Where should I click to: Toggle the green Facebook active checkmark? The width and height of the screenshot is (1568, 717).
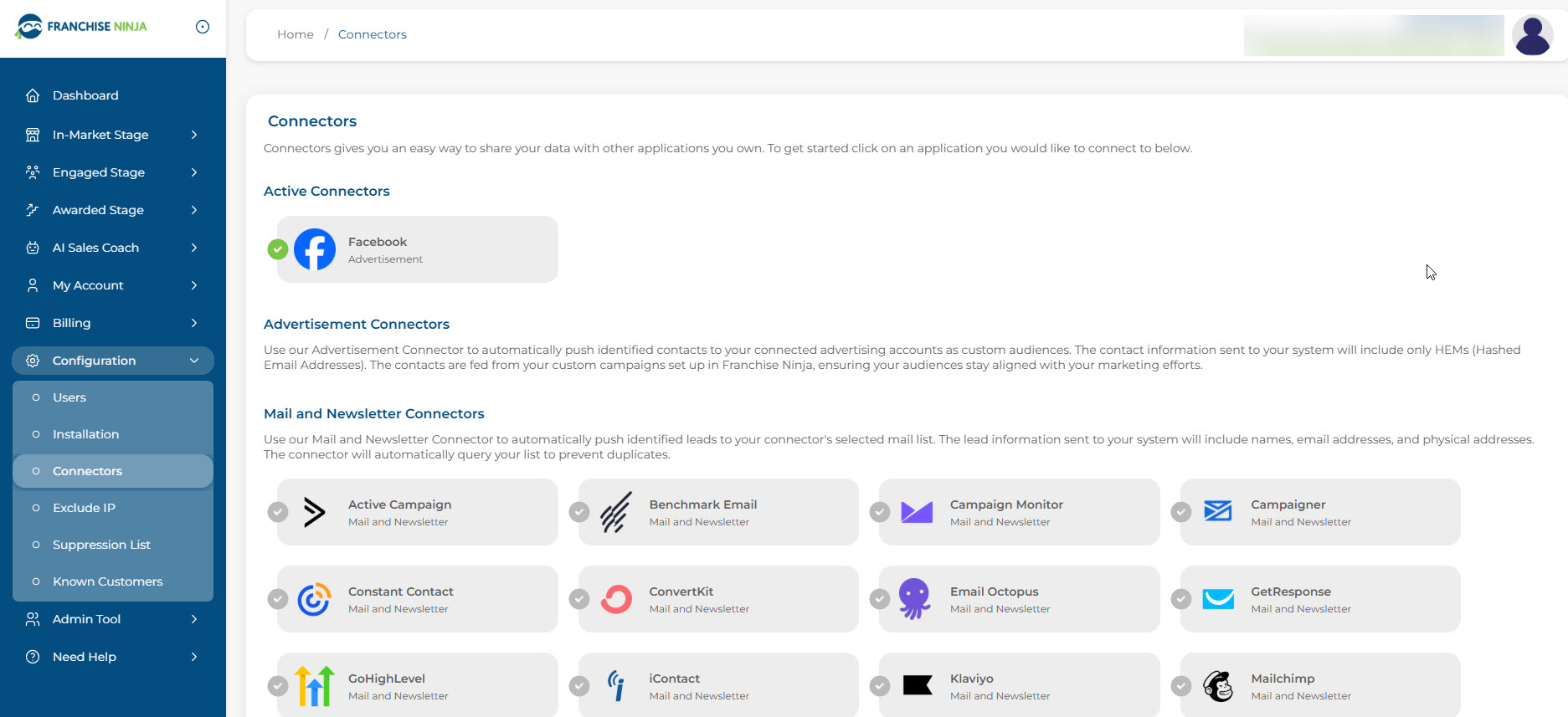(278, 249)
